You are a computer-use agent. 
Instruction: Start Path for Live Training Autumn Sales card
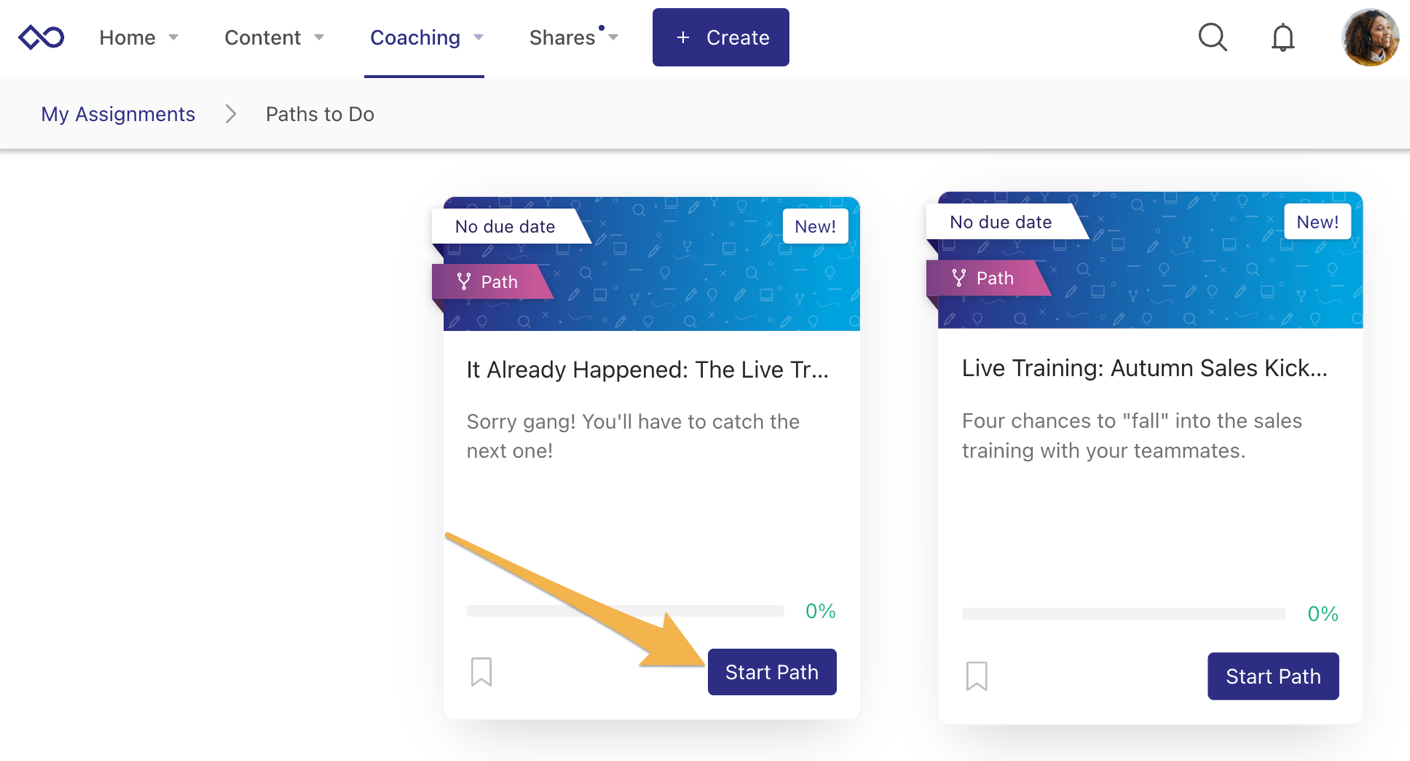click(x=1272, y=676)
